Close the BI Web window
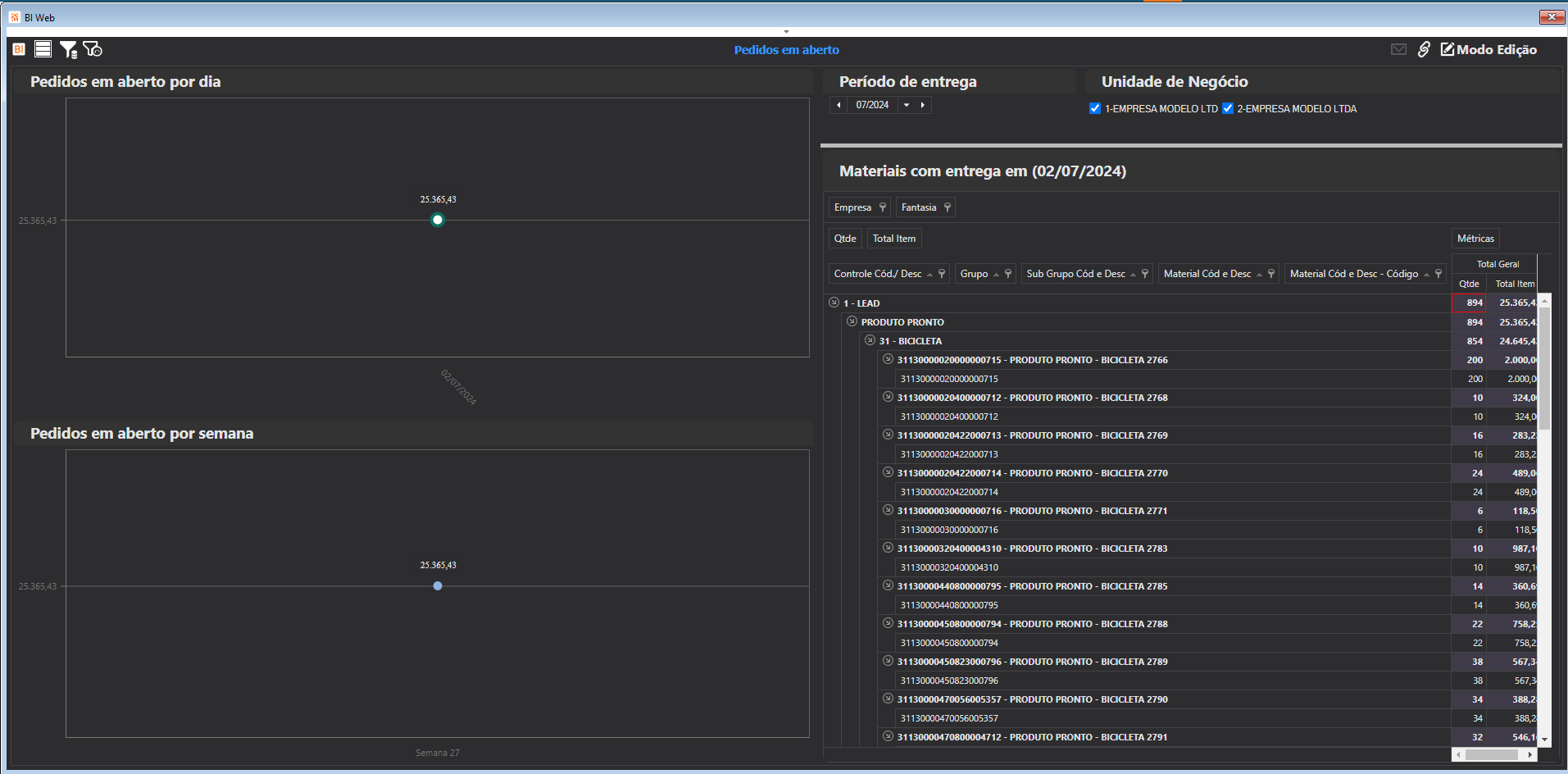The height and width of the screenshot is (774, 1568). point(1552,17)
